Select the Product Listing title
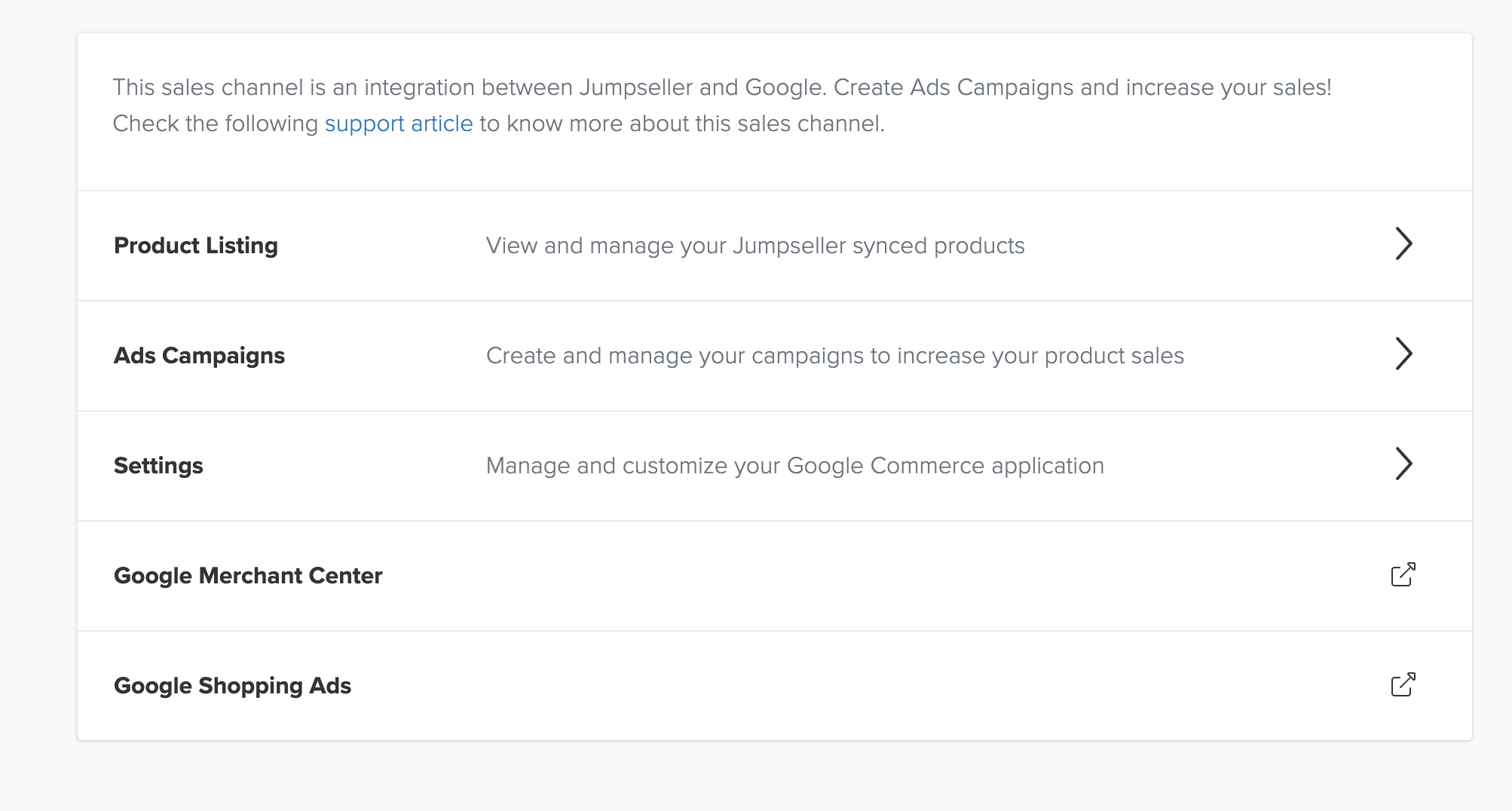The image size is (1512, 811). 196,246
